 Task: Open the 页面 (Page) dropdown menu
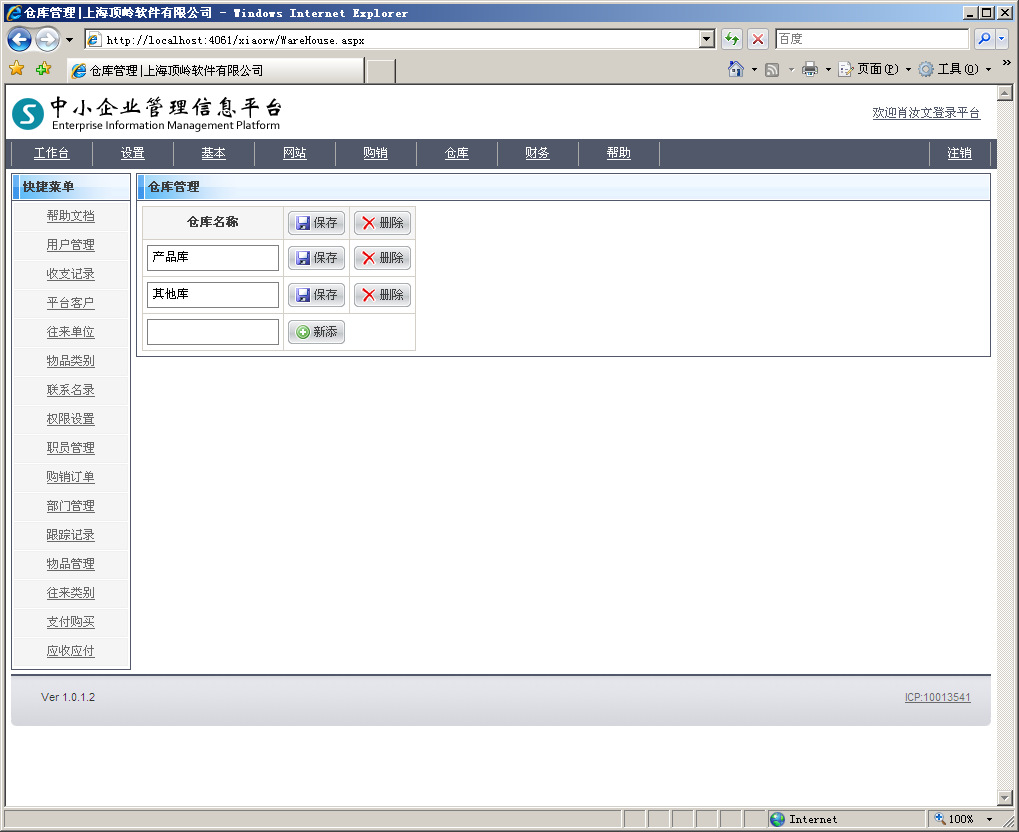(875, 69)
